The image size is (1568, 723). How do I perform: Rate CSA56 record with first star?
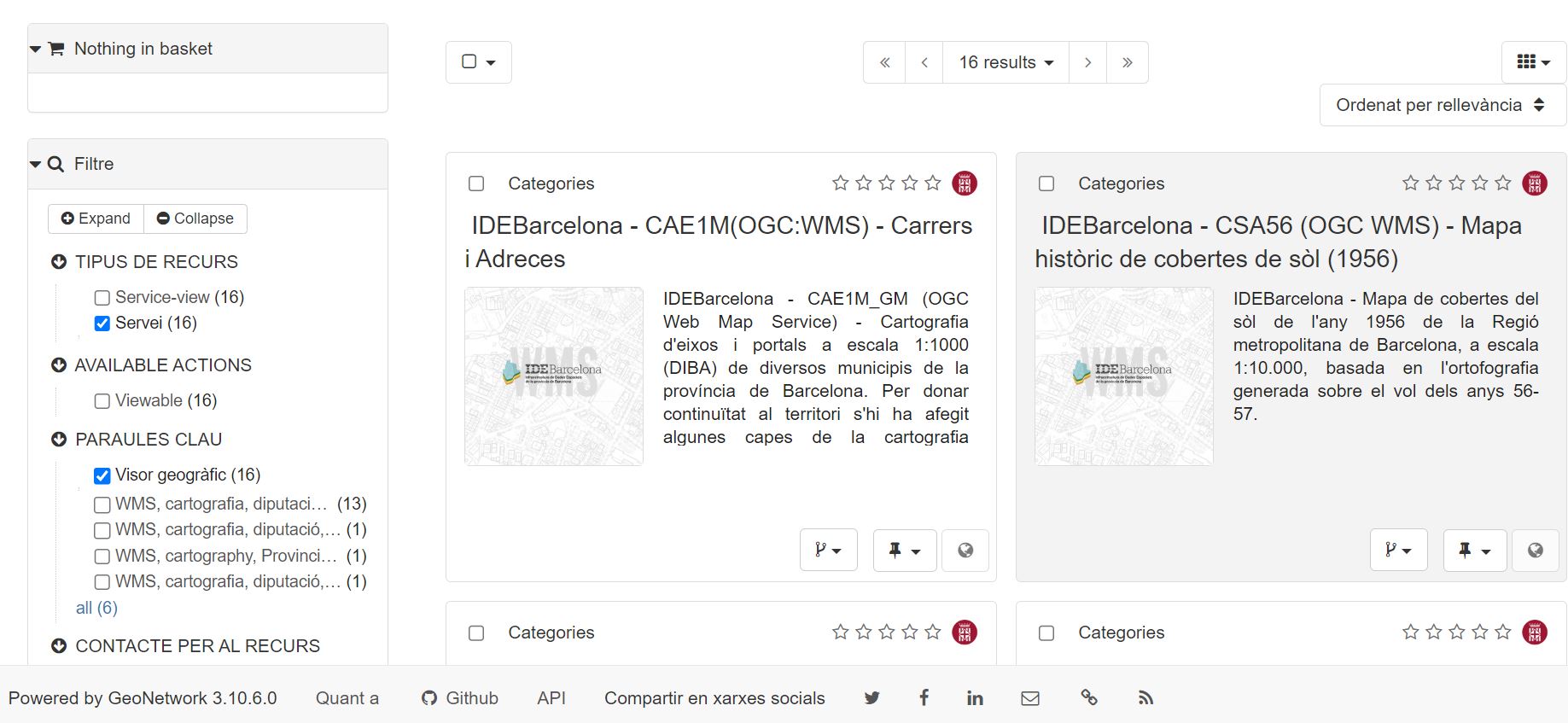(1411, 183)
